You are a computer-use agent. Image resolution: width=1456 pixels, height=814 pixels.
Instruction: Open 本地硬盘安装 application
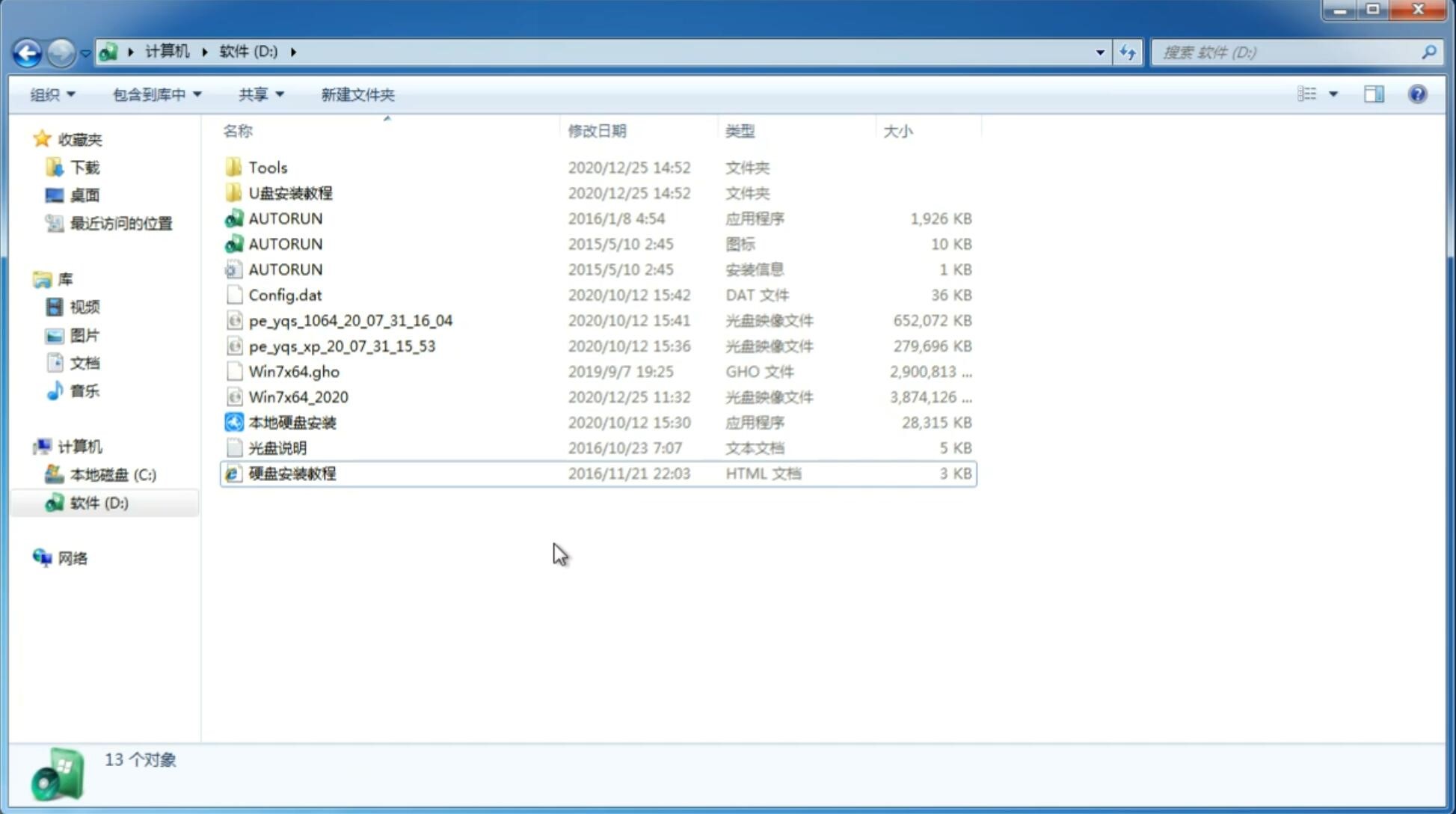tap(292, 422)
